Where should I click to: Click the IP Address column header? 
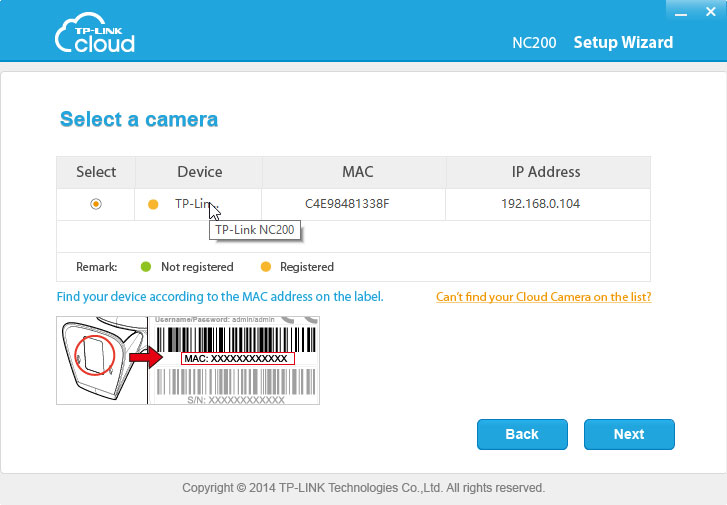pos(546,172)
